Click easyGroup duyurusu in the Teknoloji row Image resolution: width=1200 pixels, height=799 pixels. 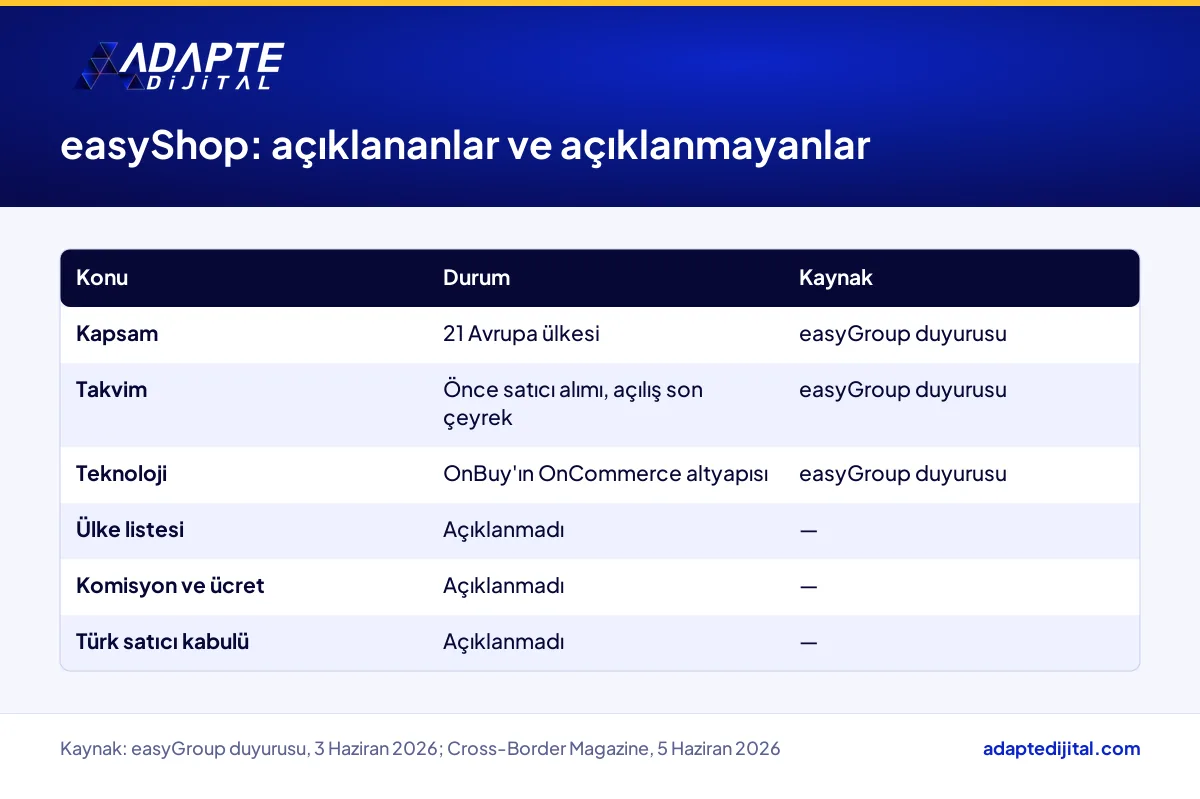click(903, 474)
